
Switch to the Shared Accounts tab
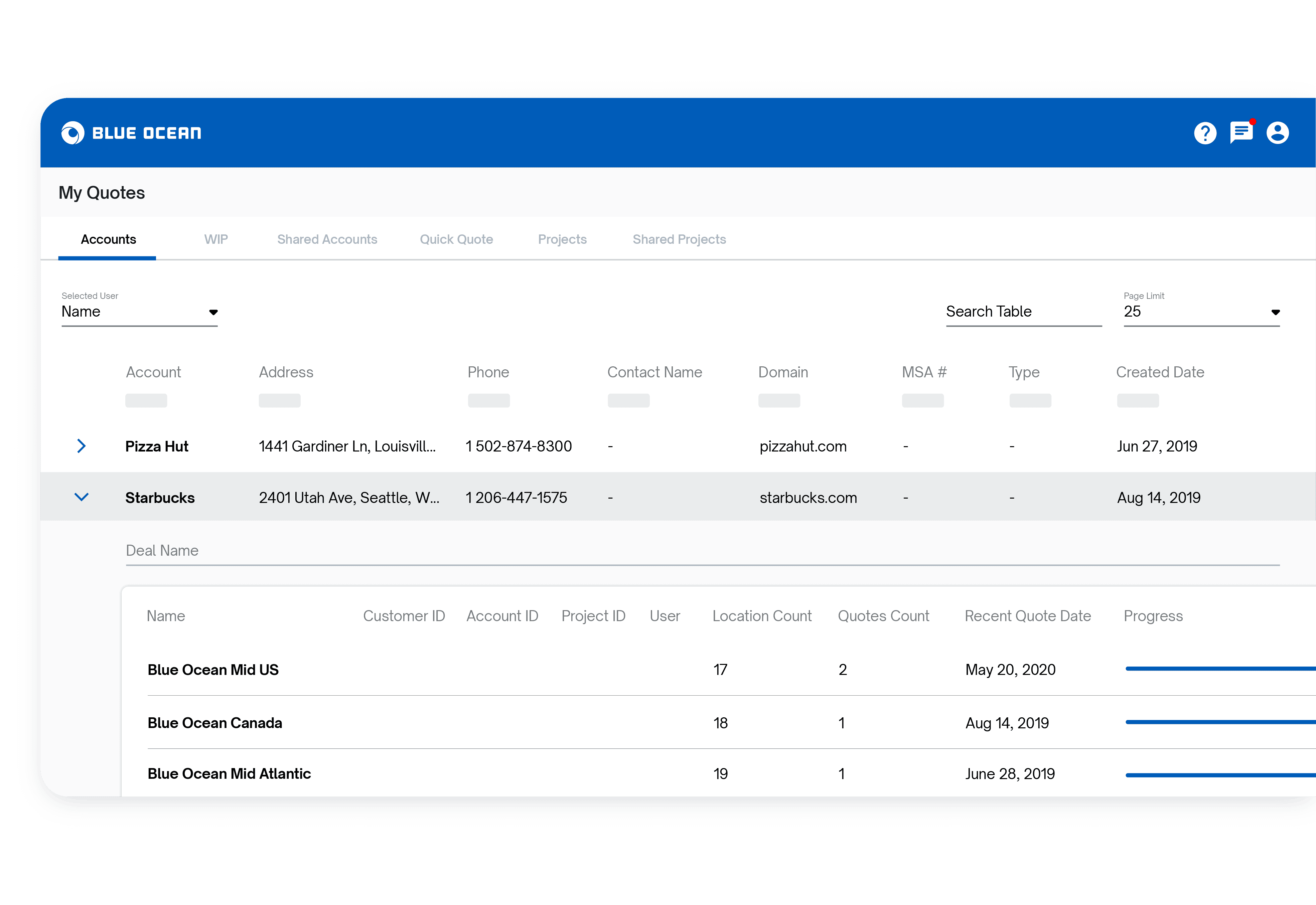(x=327, y=239)
